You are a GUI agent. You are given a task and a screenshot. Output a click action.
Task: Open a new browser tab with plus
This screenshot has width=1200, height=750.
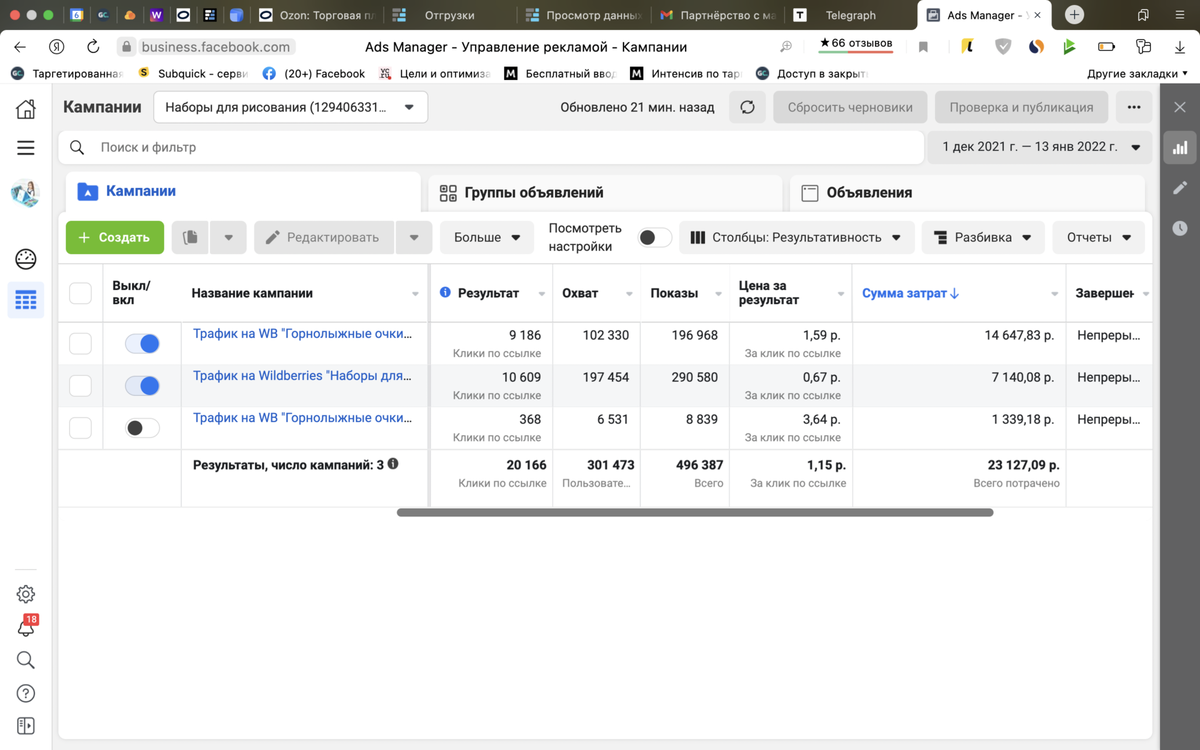(x=1074, y=15)
